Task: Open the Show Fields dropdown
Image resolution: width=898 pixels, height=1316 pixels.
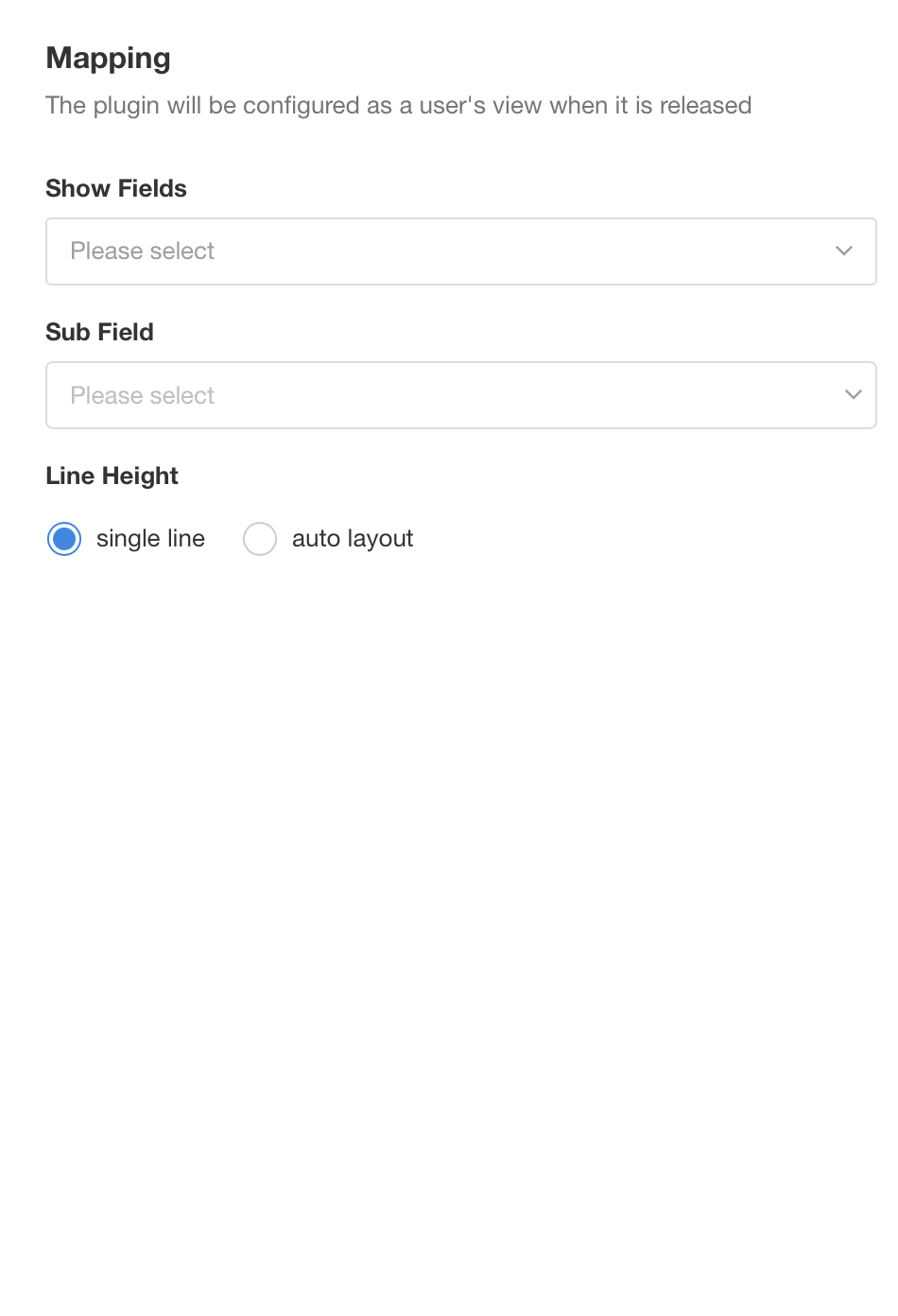Action: point(461,251)
